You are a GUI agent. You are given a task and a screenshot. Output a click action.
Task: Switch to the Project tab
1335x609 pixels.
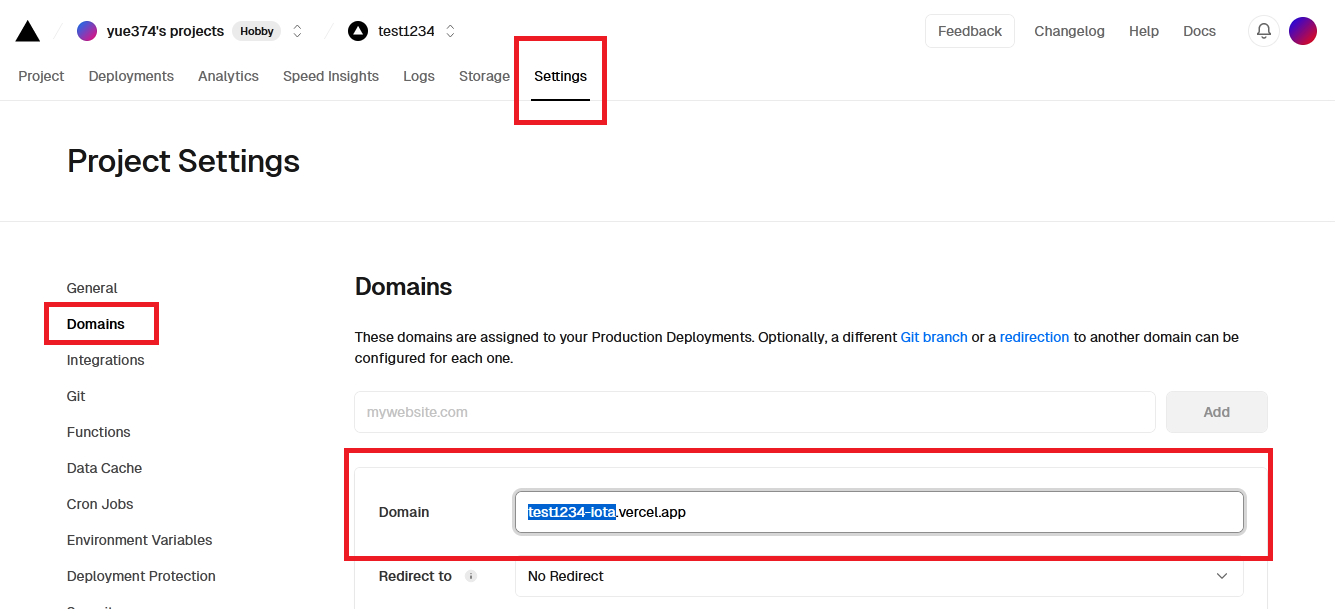pos(41,76)
